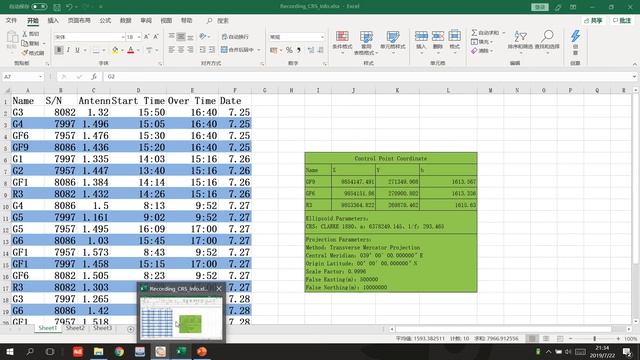The width and height of the screenshot is (640, 360).
Task: Click the Increase Font Size icon
Action: click(x=147, y=37)
